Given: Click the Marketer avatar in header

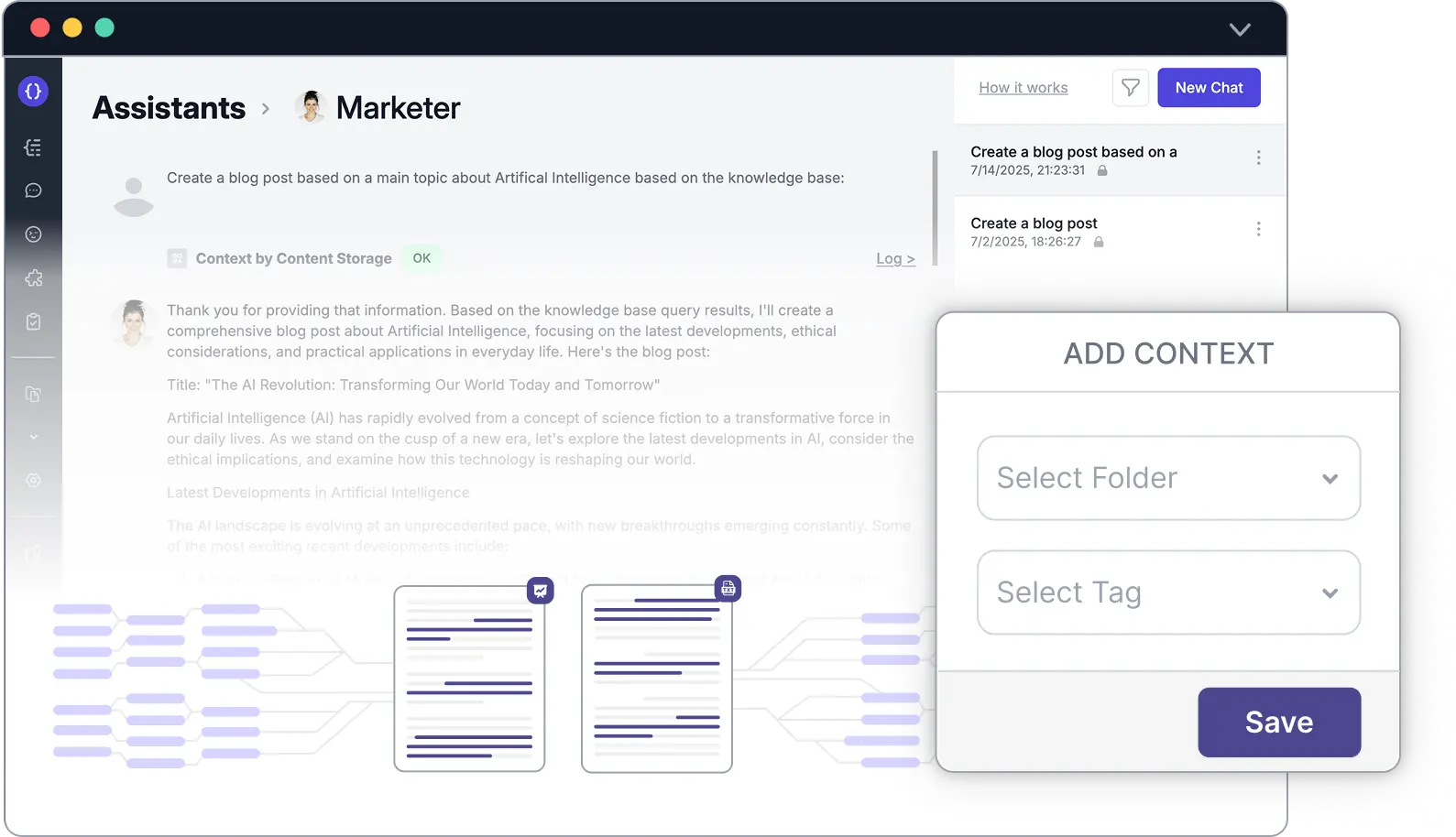Looking at the screenshot, I should click(x=311, y=106).
